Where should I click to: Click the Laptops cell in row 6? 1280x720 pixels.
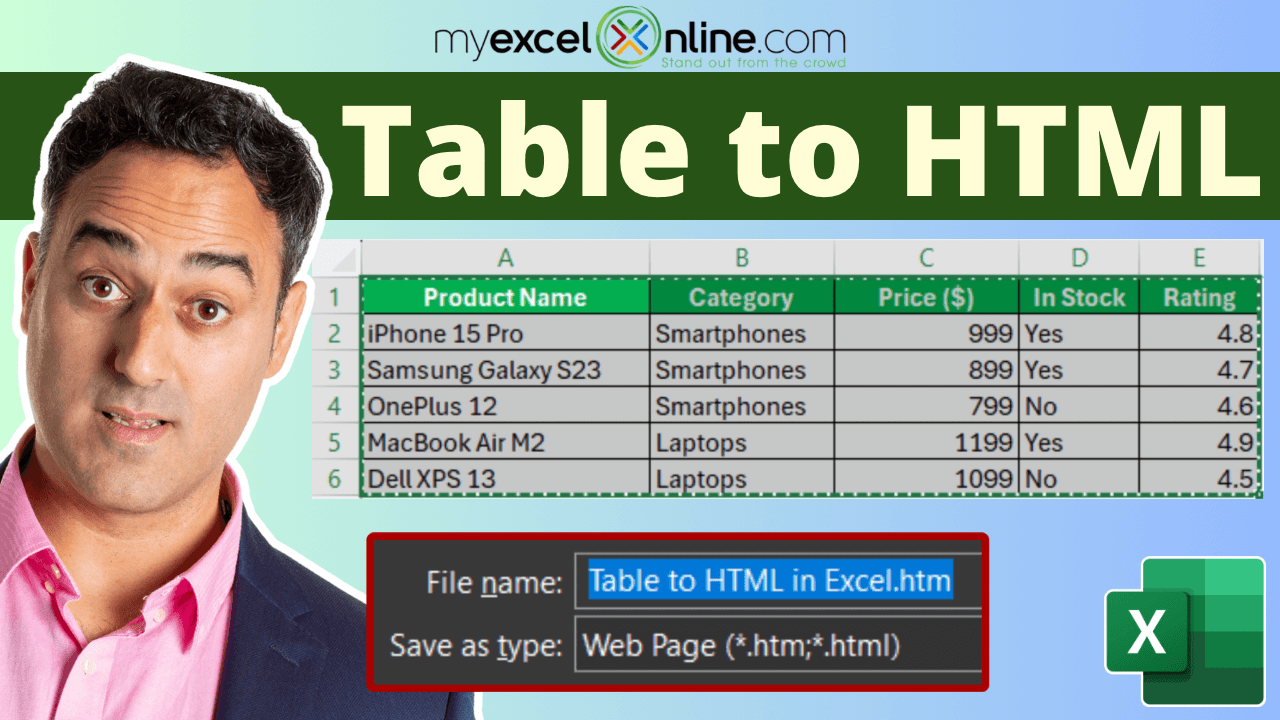coord(741,478)
